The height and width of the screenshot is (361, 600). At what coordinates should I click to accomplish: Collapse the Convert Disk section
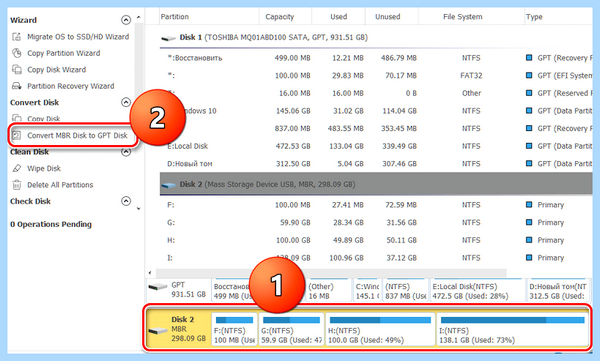pos(126,102)
